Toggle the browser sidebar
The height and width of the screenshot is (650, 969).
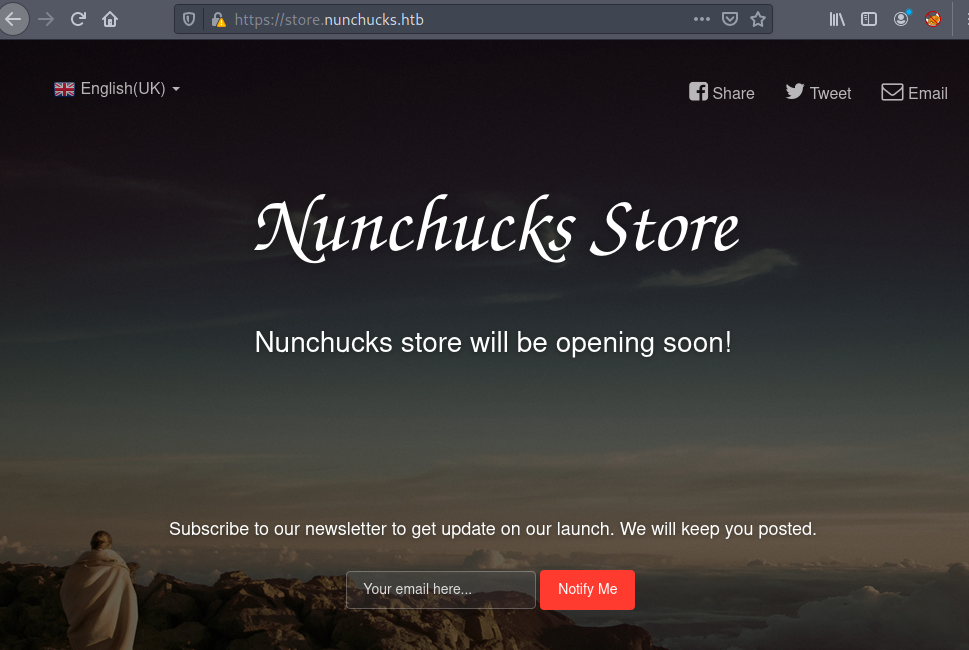869,19
